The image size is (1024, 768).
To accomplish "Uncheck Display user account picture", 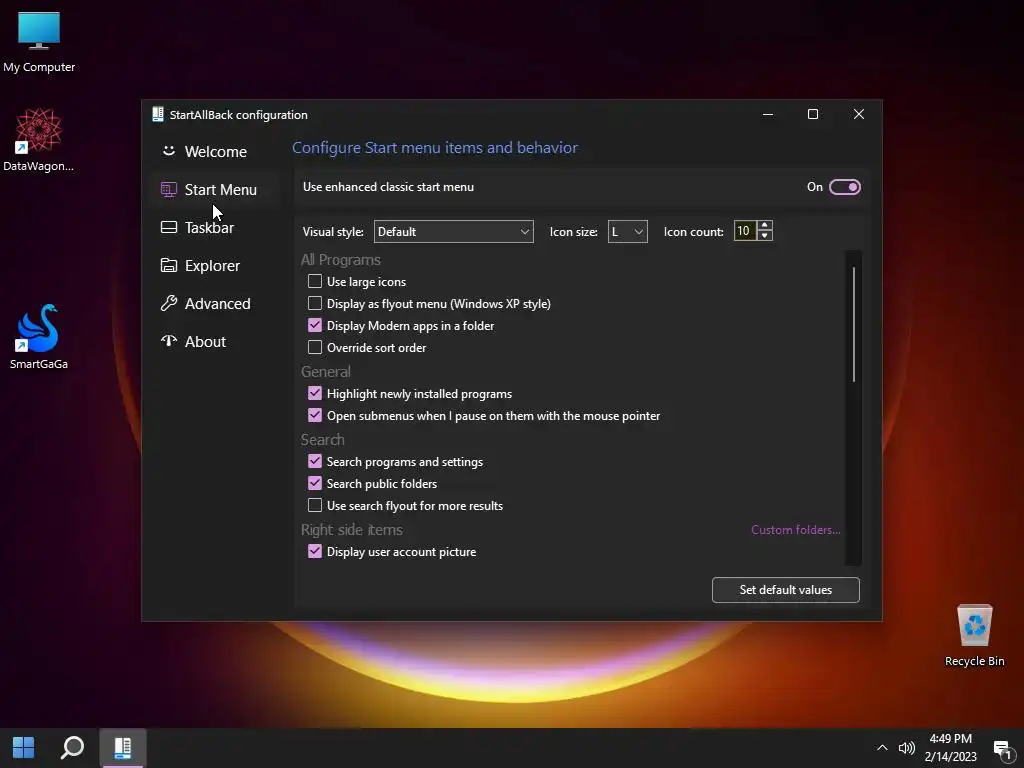I will [315, 551].
